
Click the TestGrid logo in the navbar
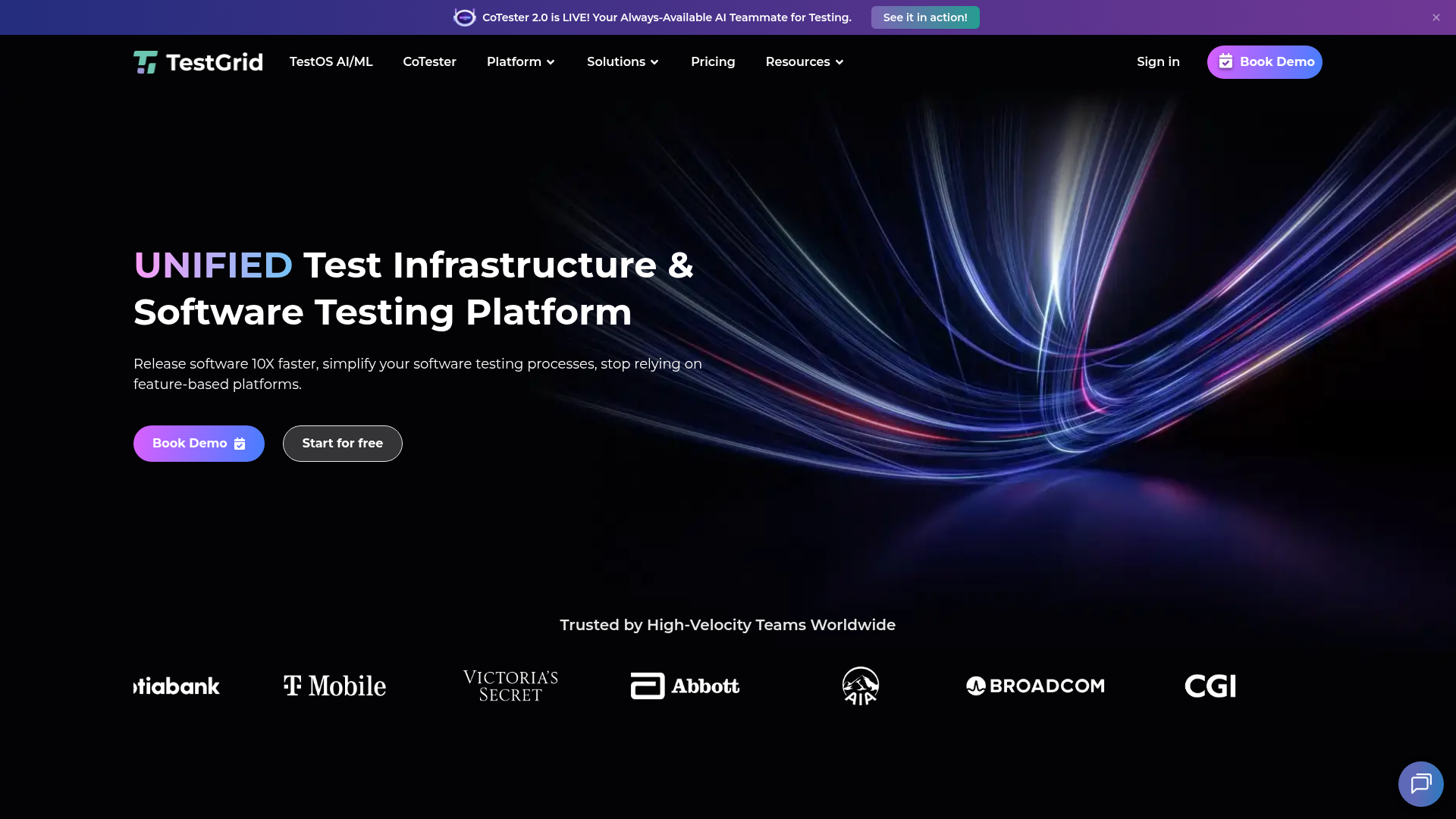pos(197,61)
